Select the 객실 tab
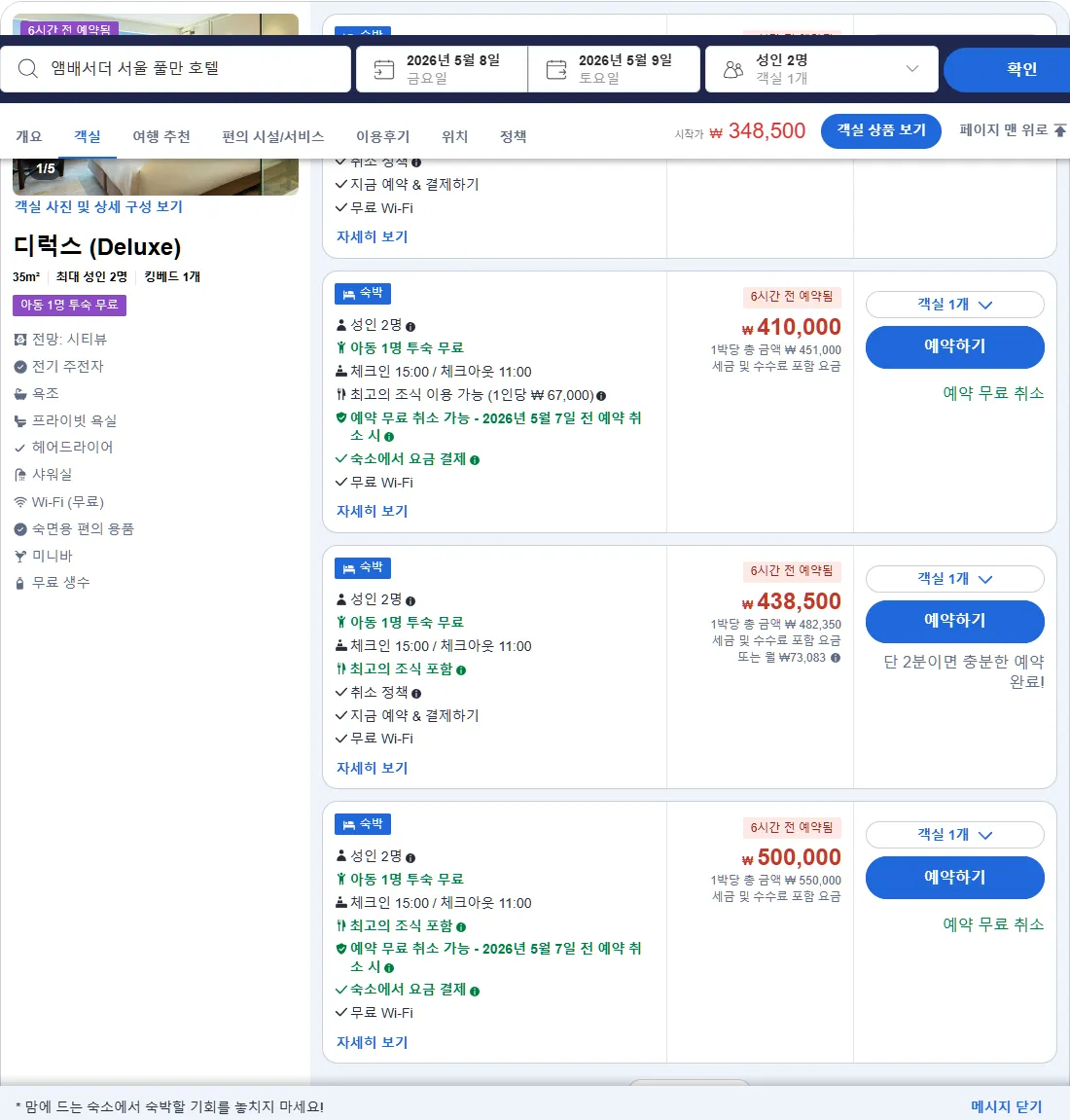1070x1120 pixels. (x=88, y=136)
